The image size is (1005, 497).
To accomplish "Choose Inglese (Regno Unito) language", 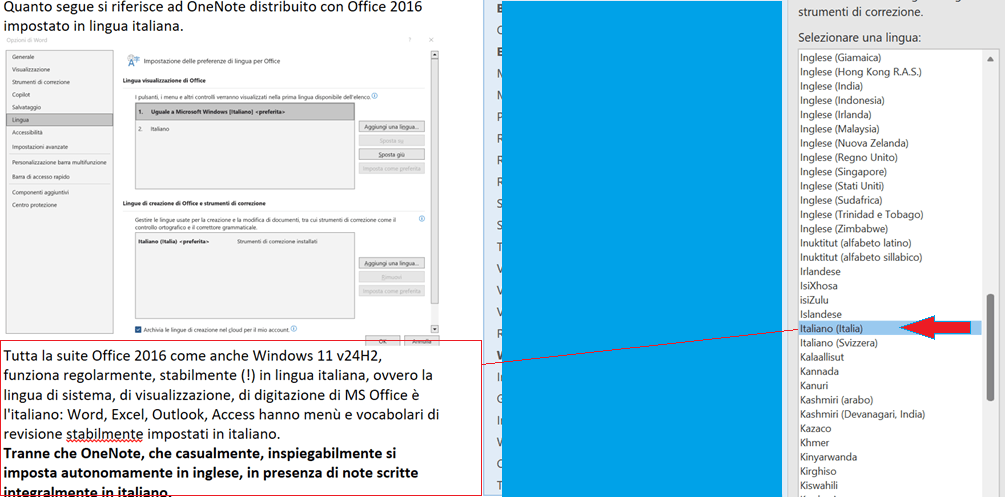I will [x=849, y=157].
